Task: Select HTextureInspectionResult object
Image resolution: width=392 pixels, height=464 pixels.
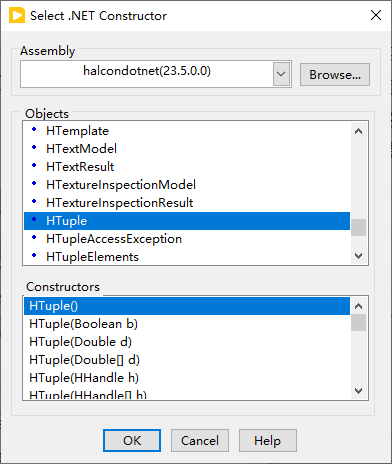Action: (x=187, y=203)
